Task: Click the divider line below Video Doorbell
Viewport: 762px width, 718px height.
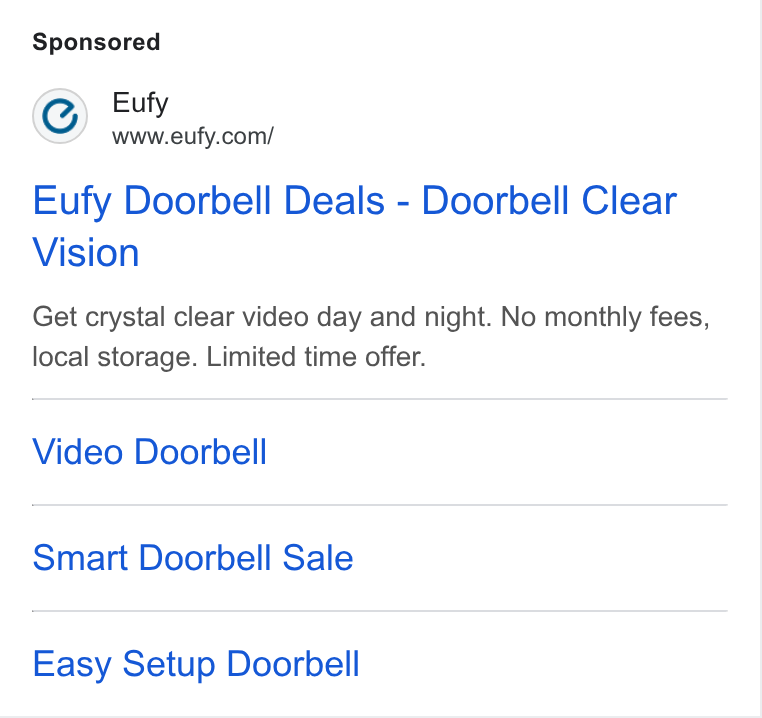Action: 380,505
